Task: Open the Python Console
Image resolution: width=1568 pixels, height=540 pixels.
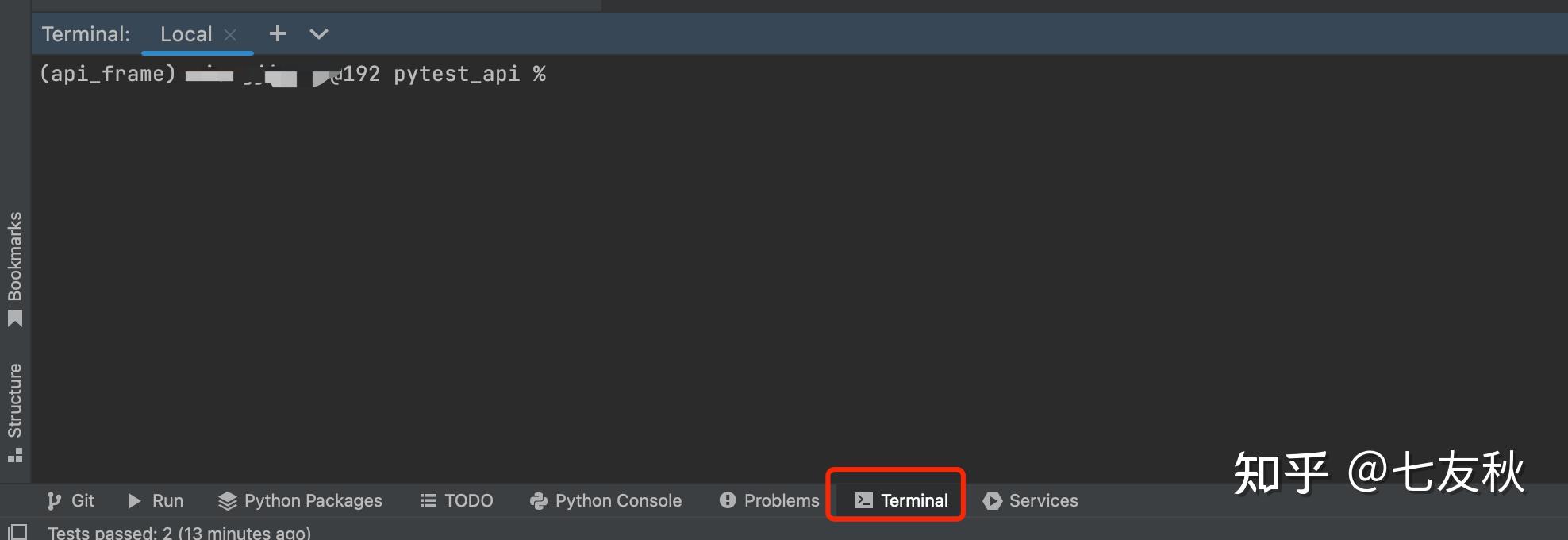Action: pyautogui.click(x=605, y=501)
